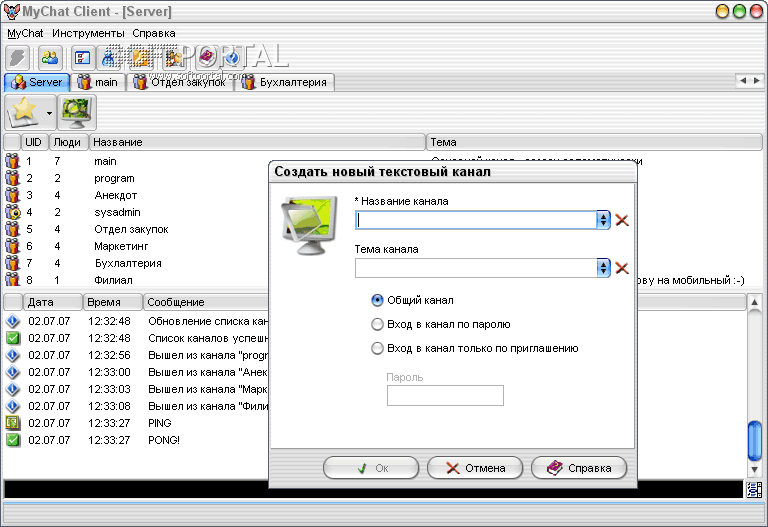Screen dimensions: 768x527
Task: Select 'Вход в канал только по приглашению'
Action: click(x=377, y=349)
